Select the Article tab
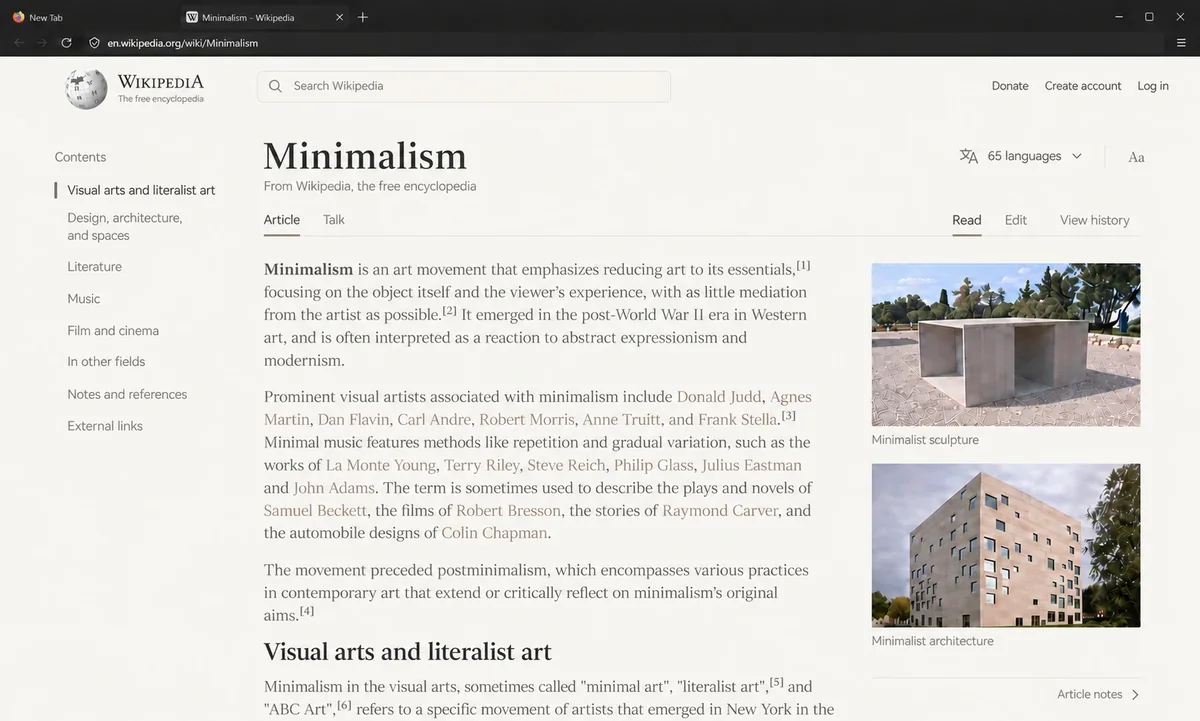 click(282, 220)
